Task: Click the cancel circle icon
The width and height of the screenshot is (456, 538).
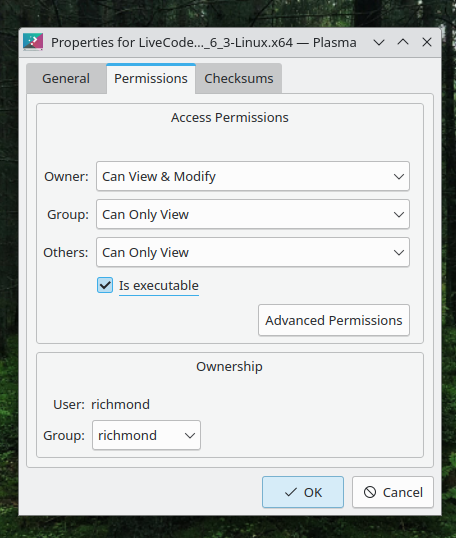Action: [x=370, y=492]
